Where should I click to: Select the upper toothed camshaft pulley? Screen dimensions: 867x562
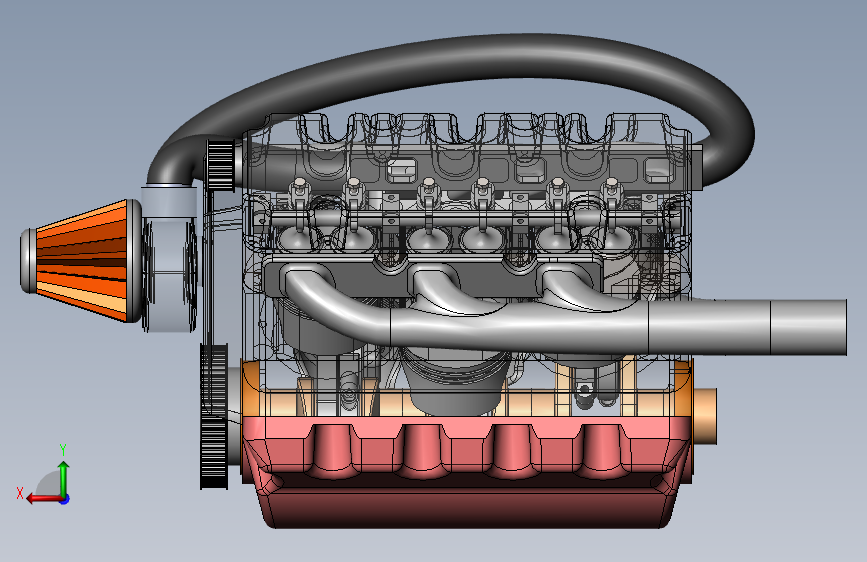click(221, 164)
